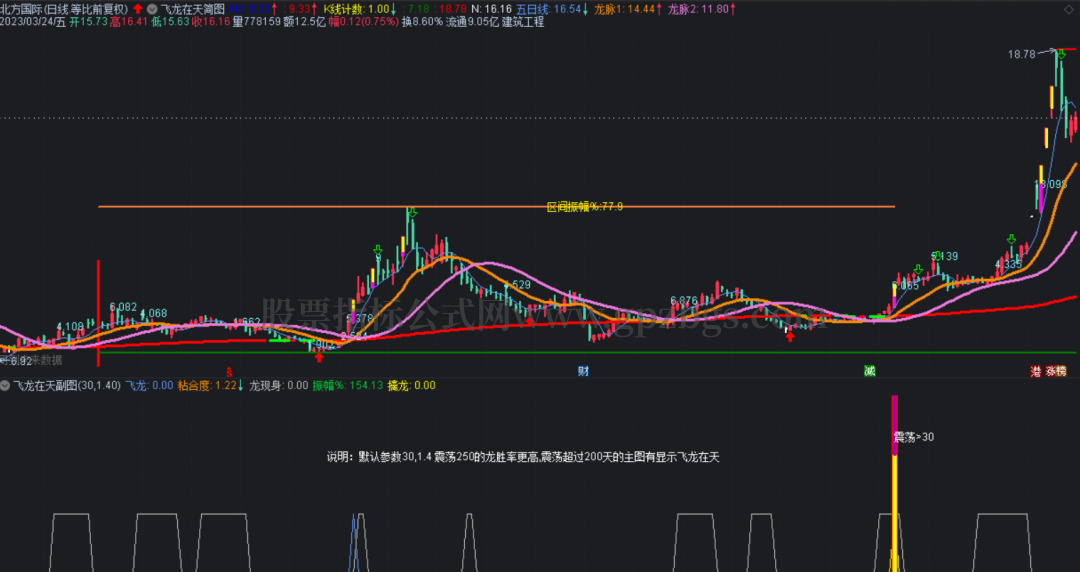Select the 飞龙在天简图 indicator name
Viewport: 1080px width, 572px height.
pyautogui.click(x=192, y=9)
